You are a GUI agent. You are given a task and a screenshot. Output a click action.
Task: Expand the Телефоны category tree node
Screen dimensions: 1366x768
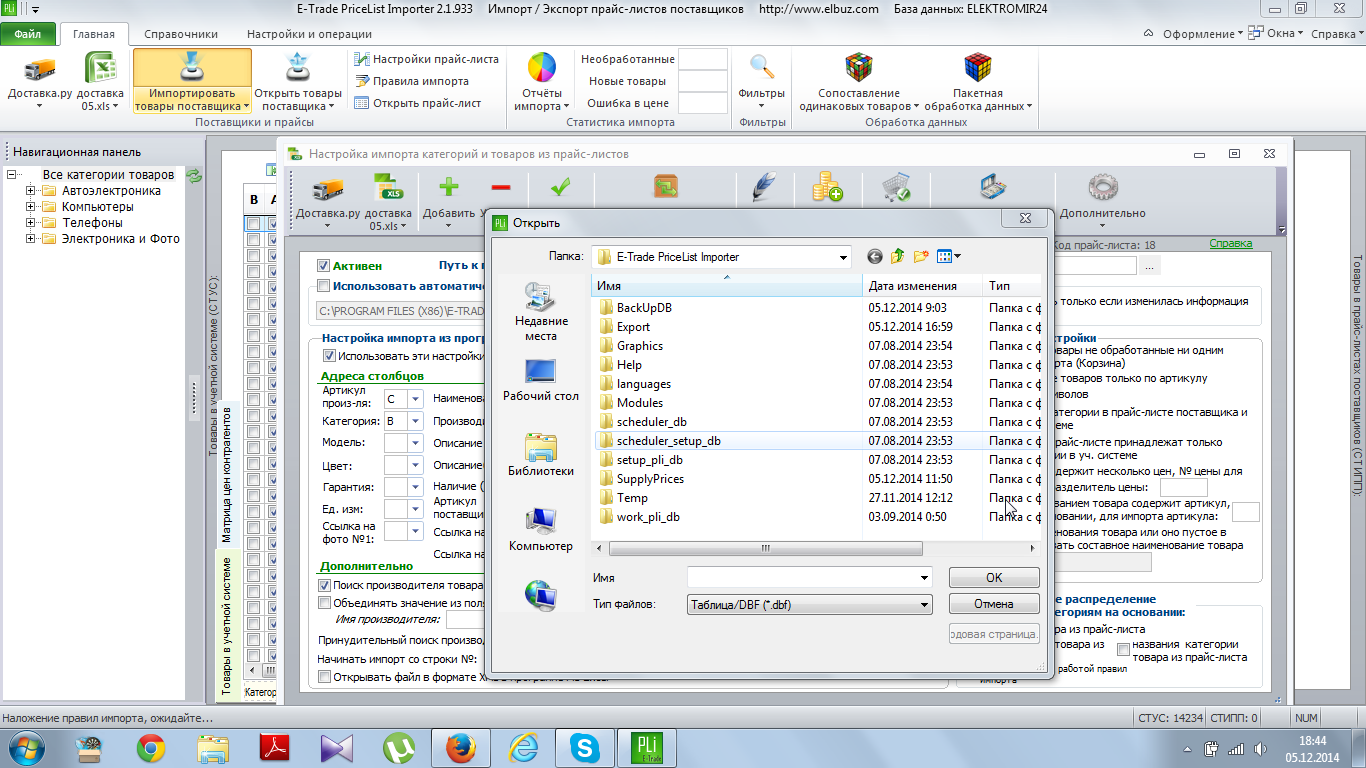click(x=31, y=223)
